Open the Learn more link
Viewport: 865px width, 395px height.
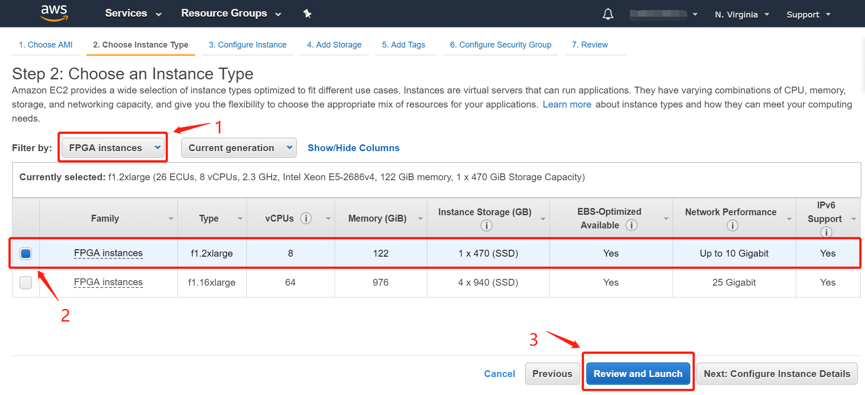click(567, 104)
